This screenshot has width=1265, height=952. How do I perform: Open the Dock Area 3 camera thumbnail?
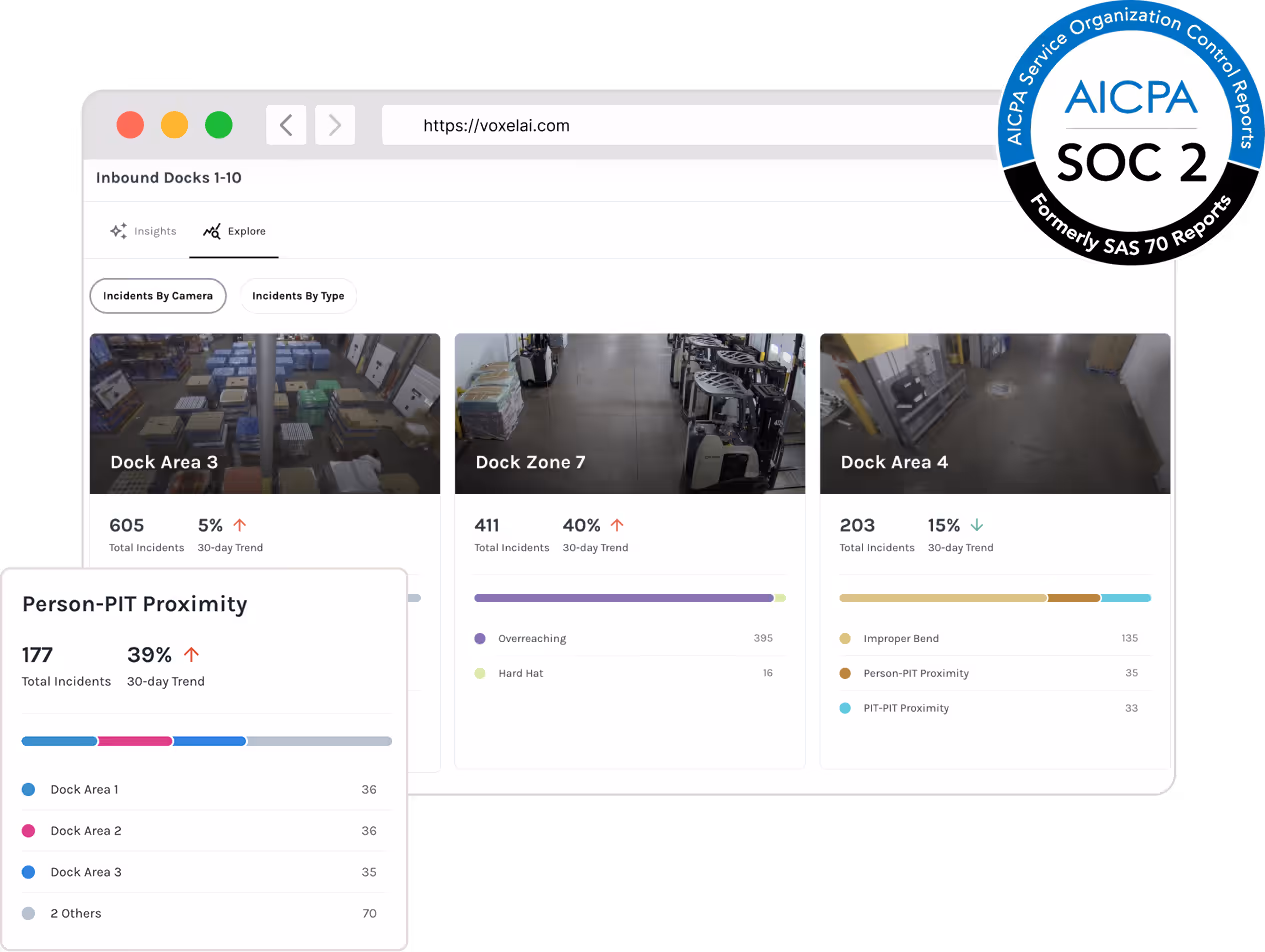tap(264, 413)
